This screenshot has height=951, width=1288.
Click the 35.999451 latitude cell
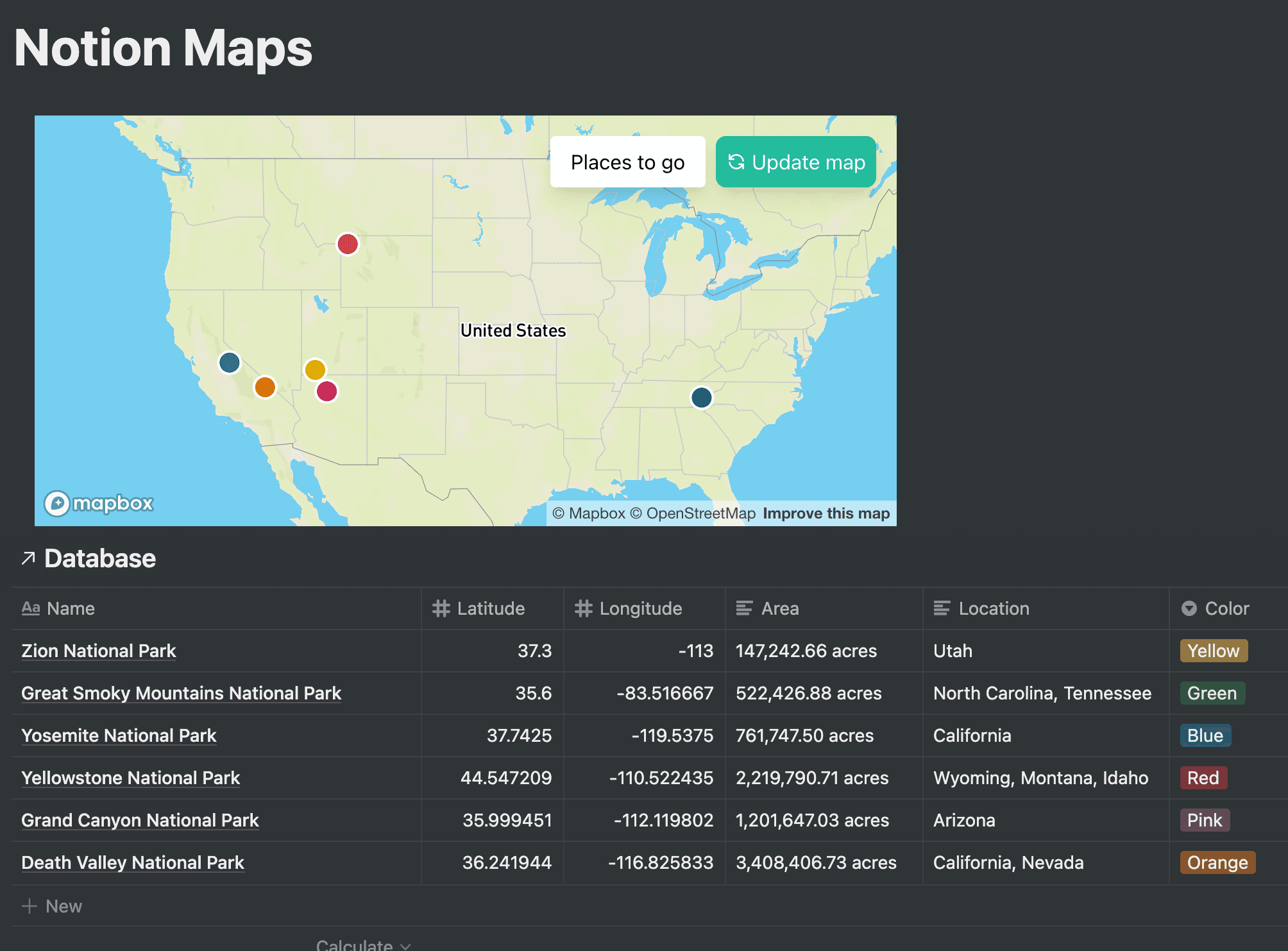[493, 820]
